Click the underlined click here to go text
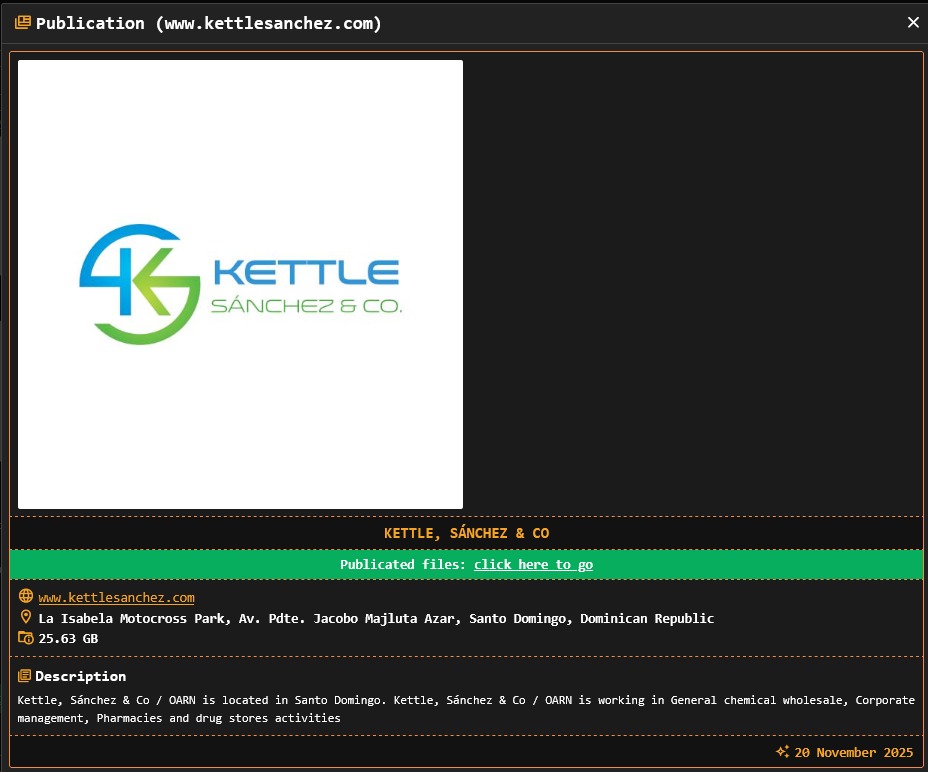928x772 pixels. [x=533, y=564]
